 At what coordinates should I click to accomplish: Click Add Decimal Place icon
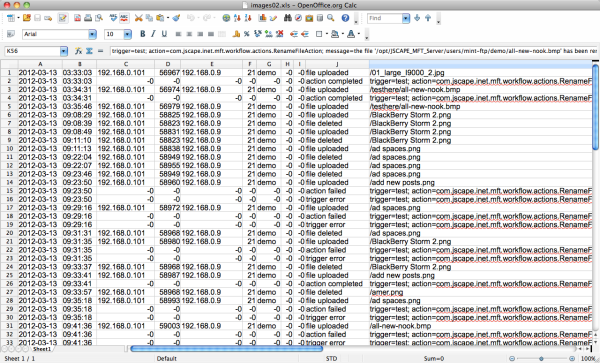[x=269, y=34]
